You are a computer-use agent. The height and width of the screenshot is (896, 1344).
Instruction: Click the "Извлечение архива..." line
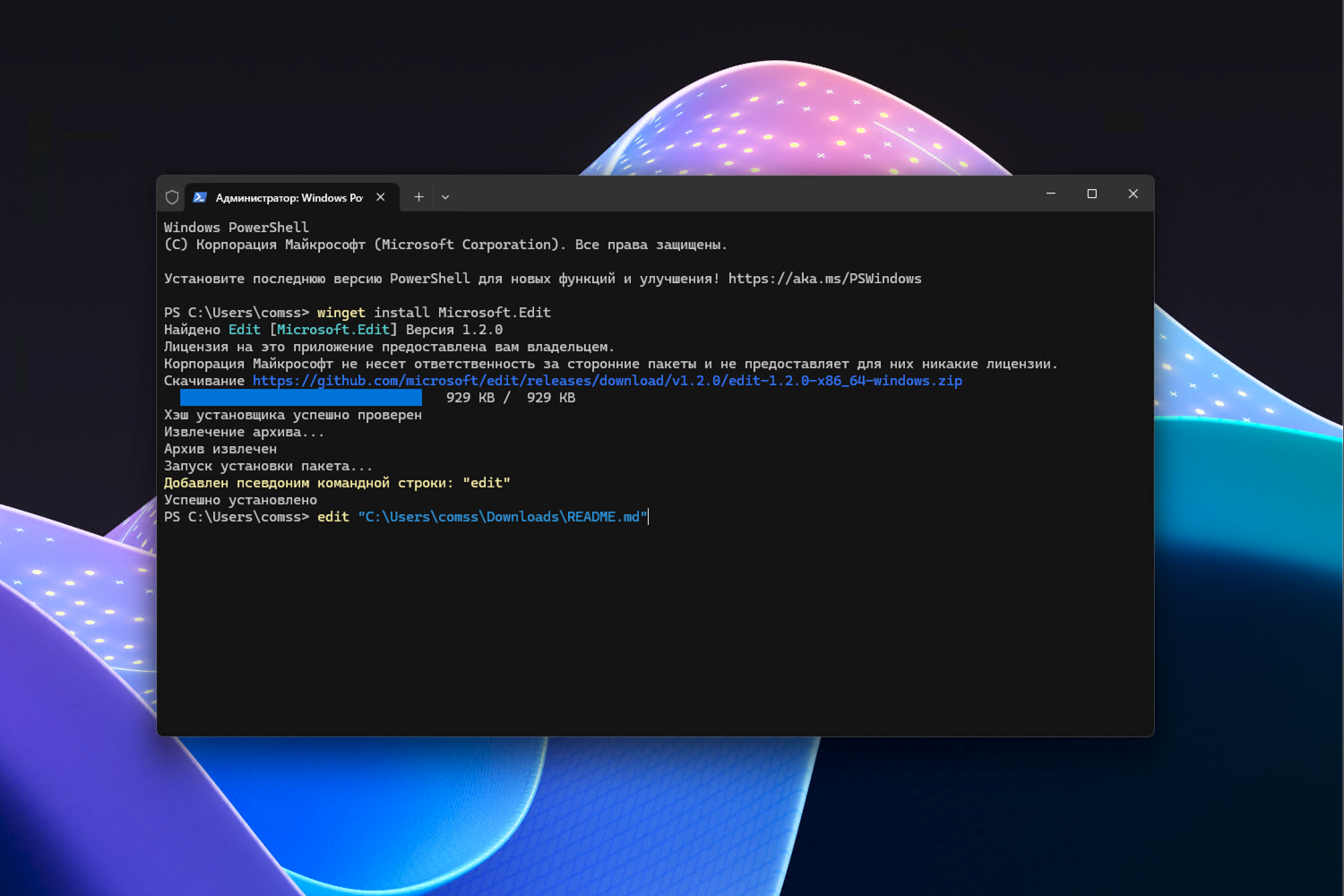coord(245,432)
